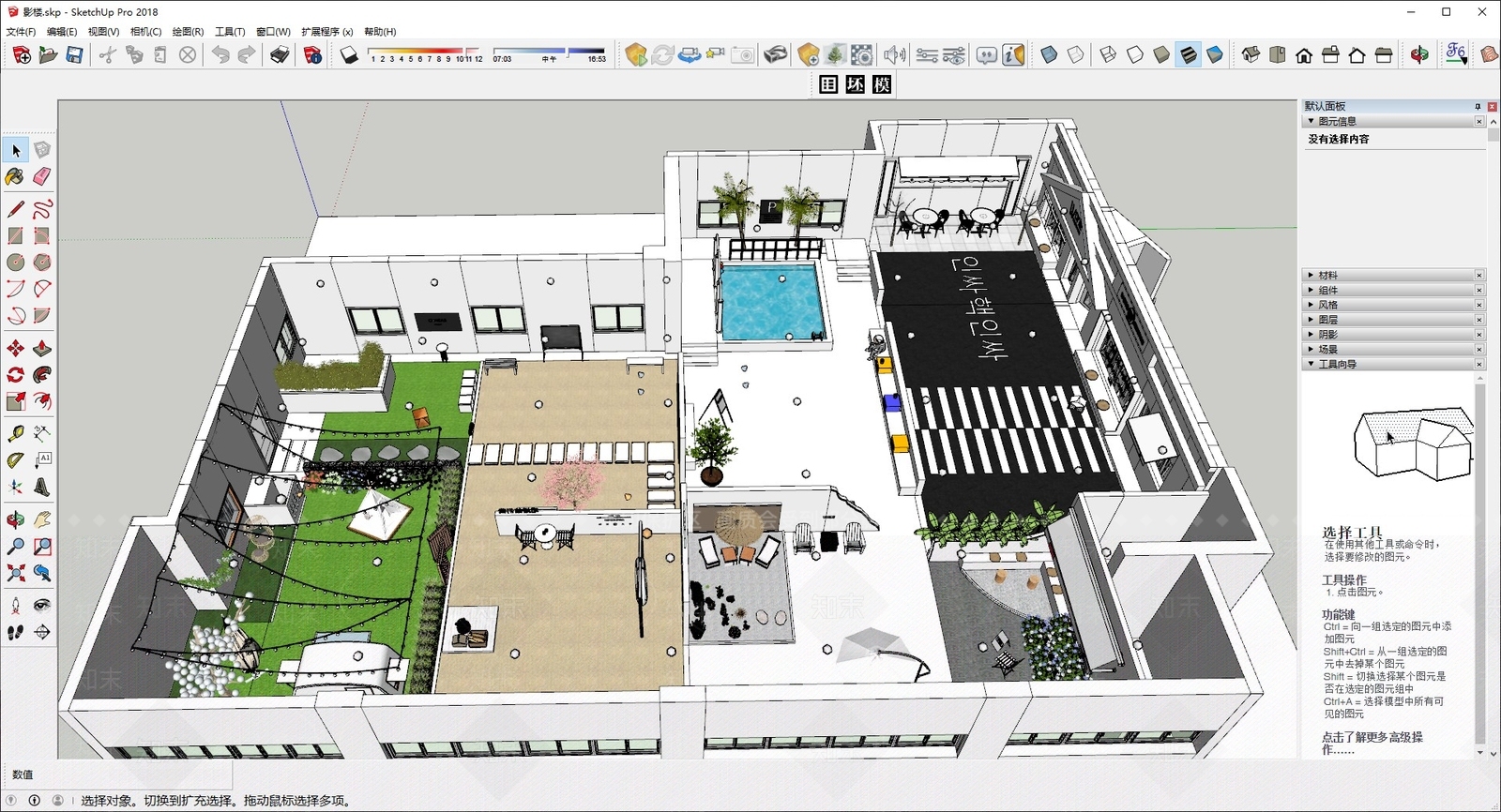1501x812 pixels.
Task: Activate the Orbit tool
Action: tap(15, 519)
